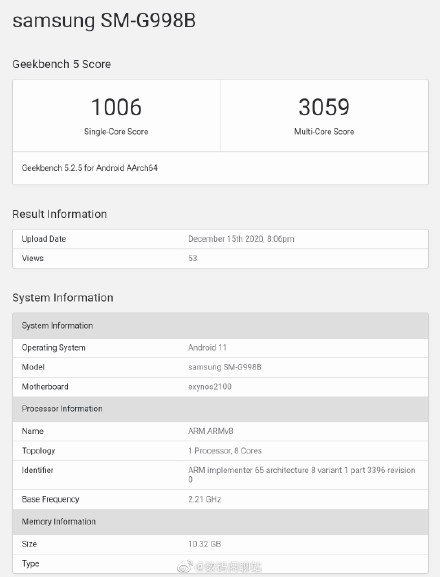Screen dimensions: 440x577
Task: Click Geekbench 5.2.5 for Android AArch64 text
Action: [90, 168]
